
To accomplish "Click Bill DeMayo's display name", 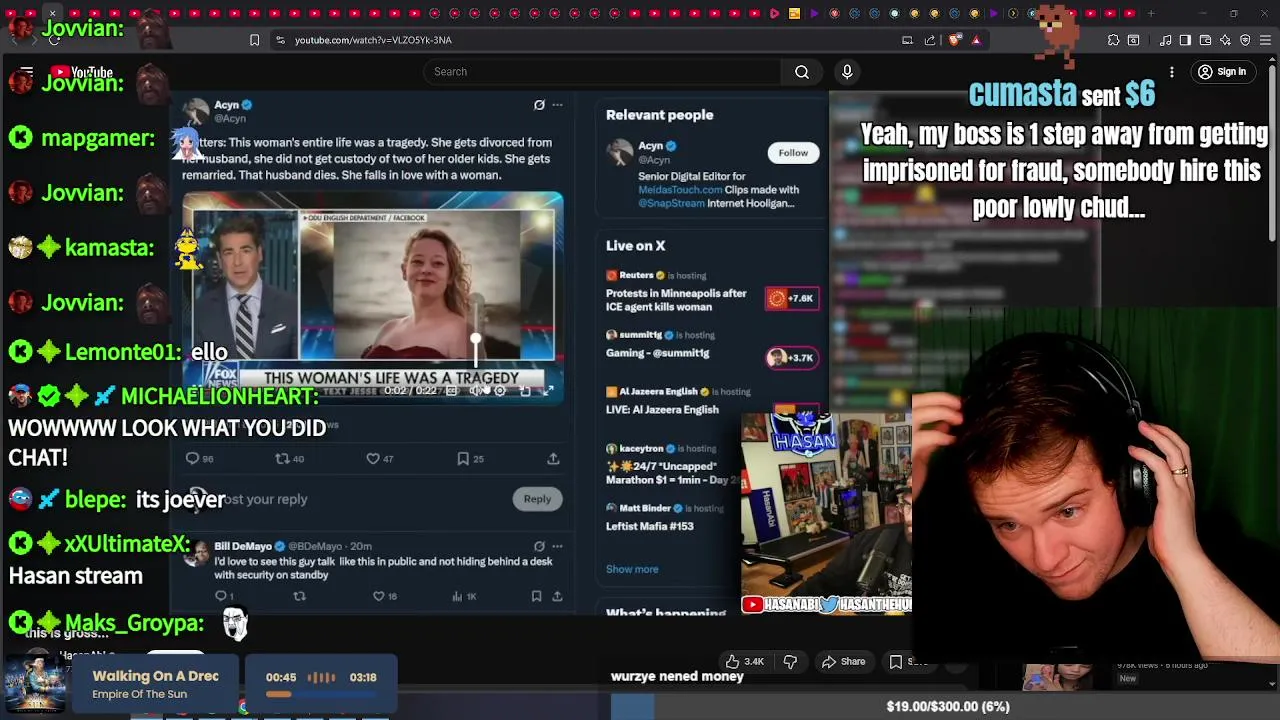I will (x=243, y=546).
